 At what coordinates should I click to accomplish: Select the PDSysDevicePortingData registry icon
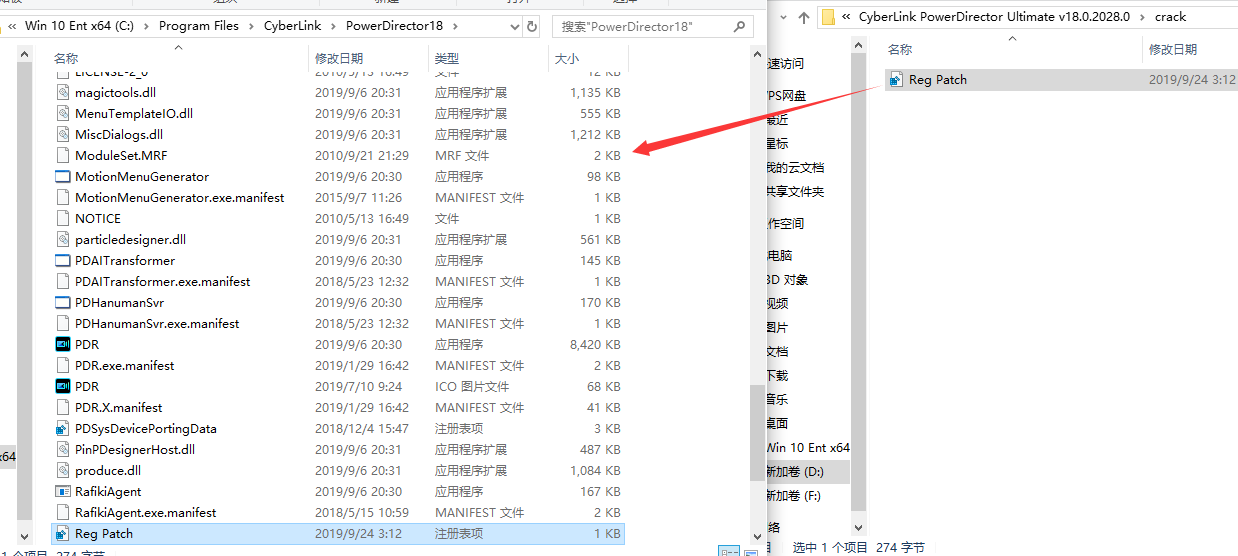(63, 428)
